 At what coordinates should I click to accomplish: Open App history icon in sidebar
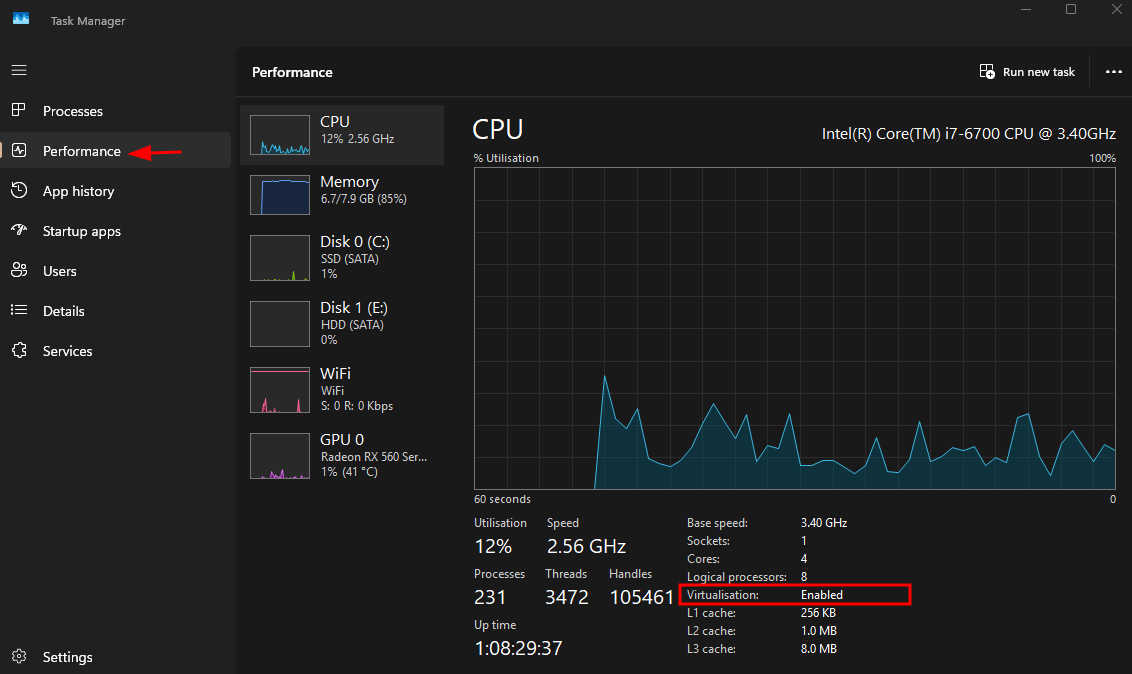point(19,190)
